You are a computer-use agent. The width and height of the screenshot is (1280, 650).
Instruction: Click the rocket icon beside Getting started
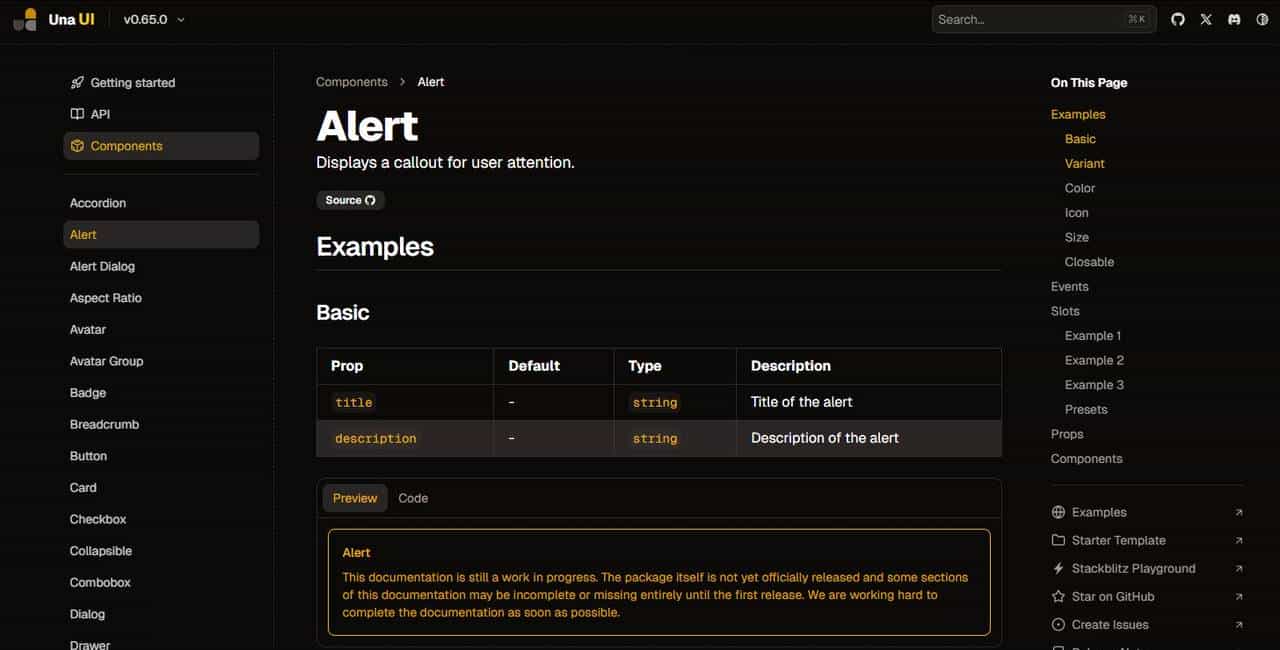[77, 83]
